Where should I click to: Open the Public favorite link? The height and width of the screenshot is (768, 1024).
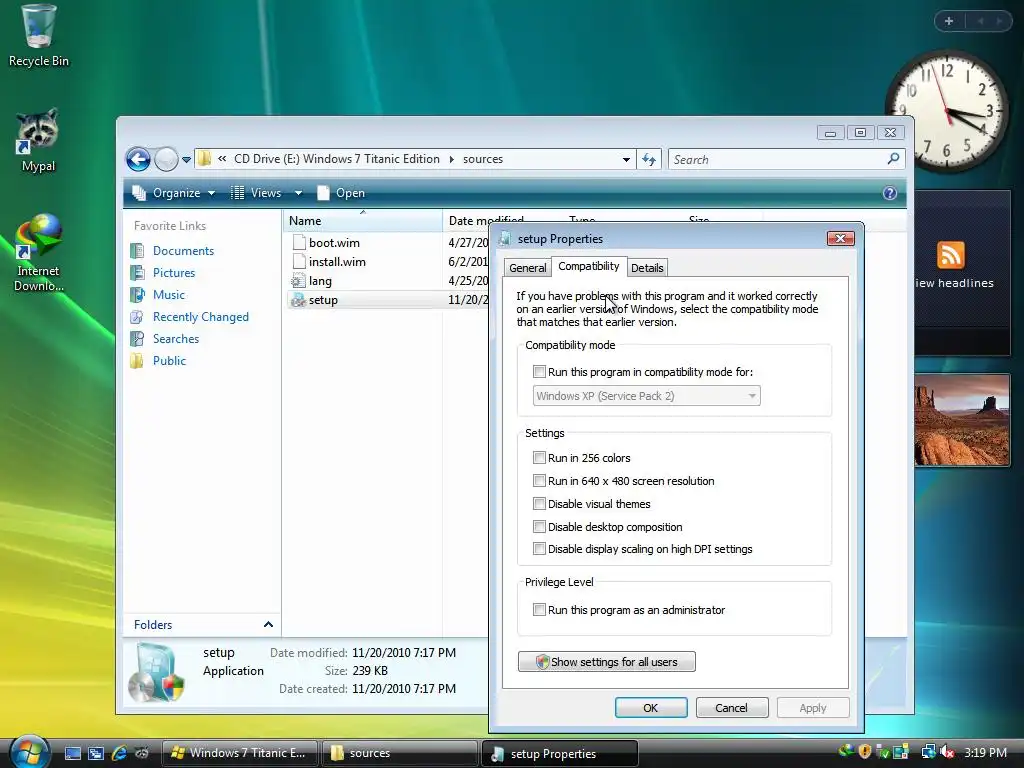point(169,360)
